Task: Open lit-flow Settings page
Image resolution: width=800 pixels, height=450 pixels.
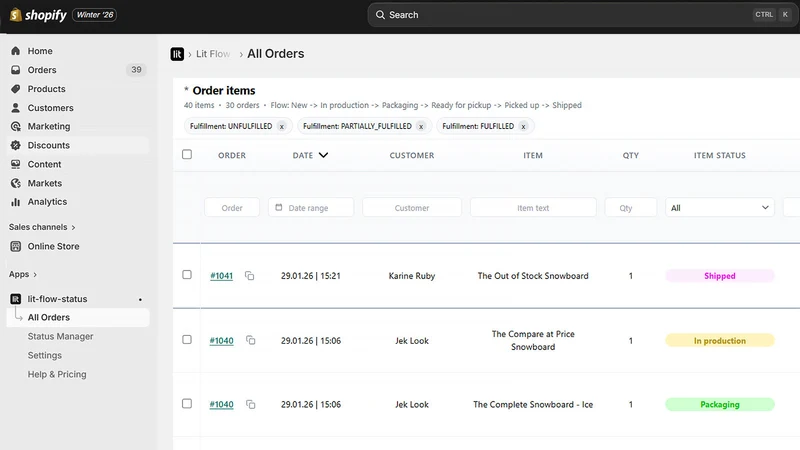Action: (x=44, y=355)
